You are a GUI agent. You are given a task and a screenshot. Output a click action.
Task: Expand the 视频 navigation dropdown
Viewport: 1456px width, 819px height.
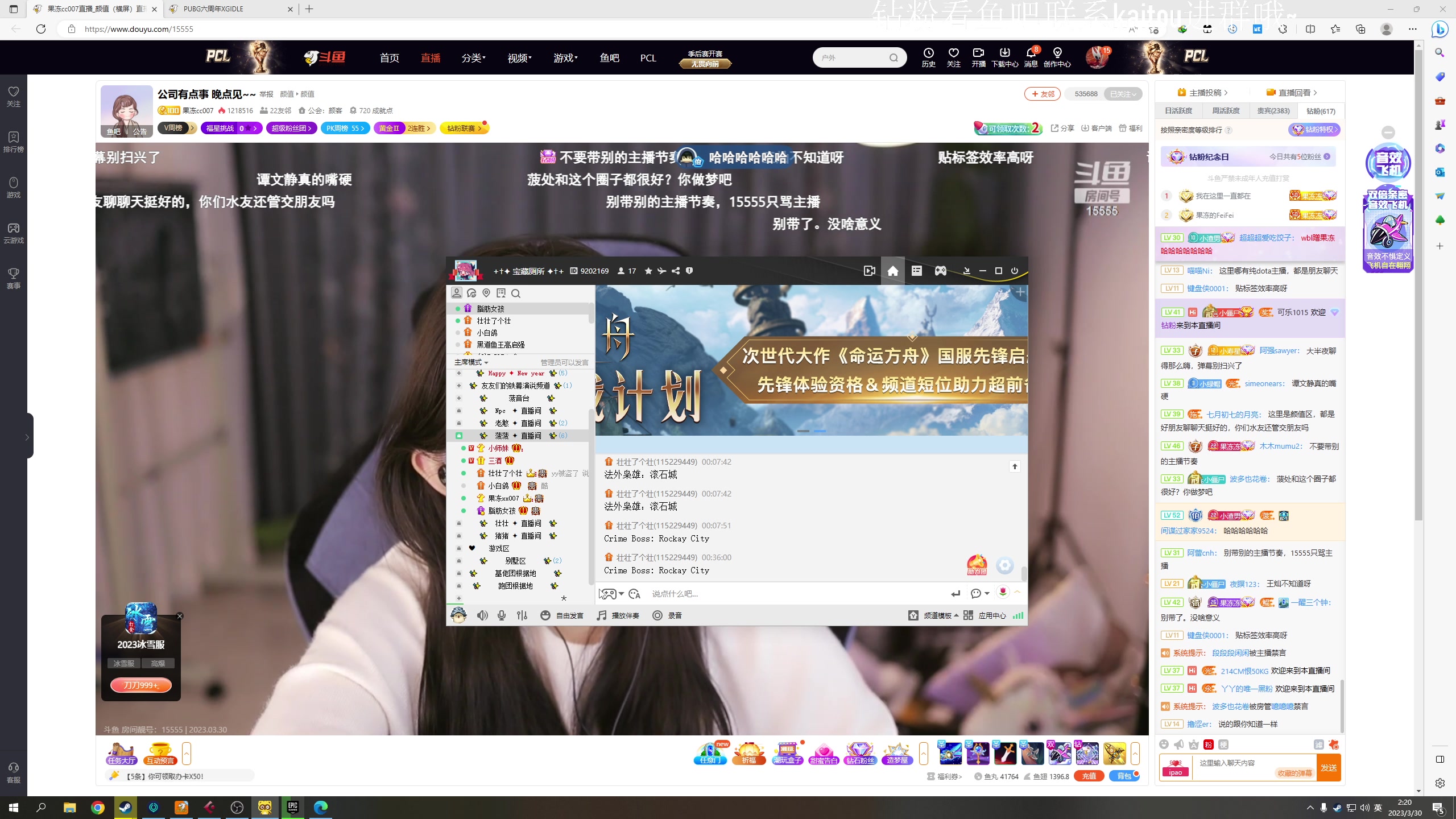coord(519,57)
